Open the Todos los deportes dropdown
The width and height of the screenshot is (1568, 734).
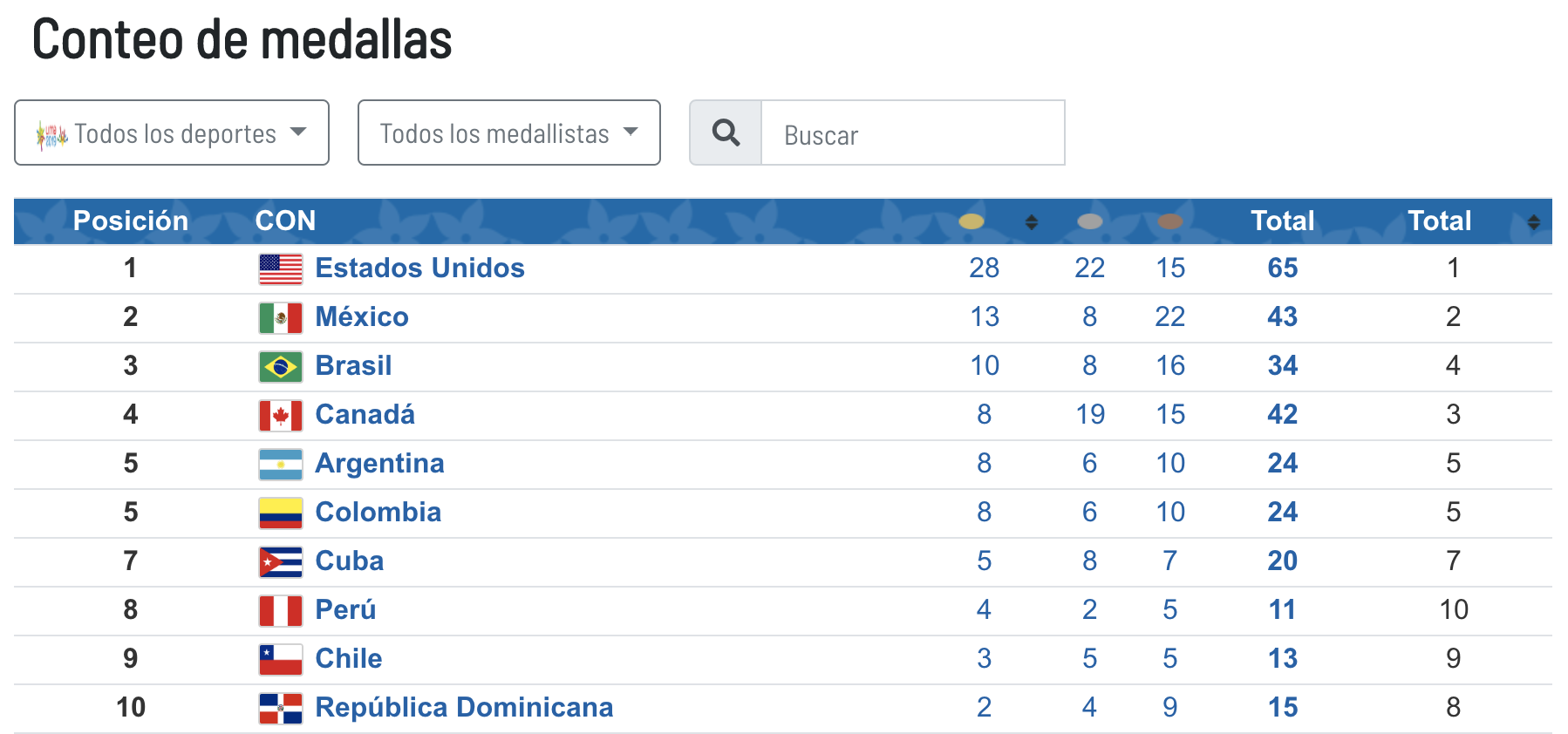click(171, 133)
